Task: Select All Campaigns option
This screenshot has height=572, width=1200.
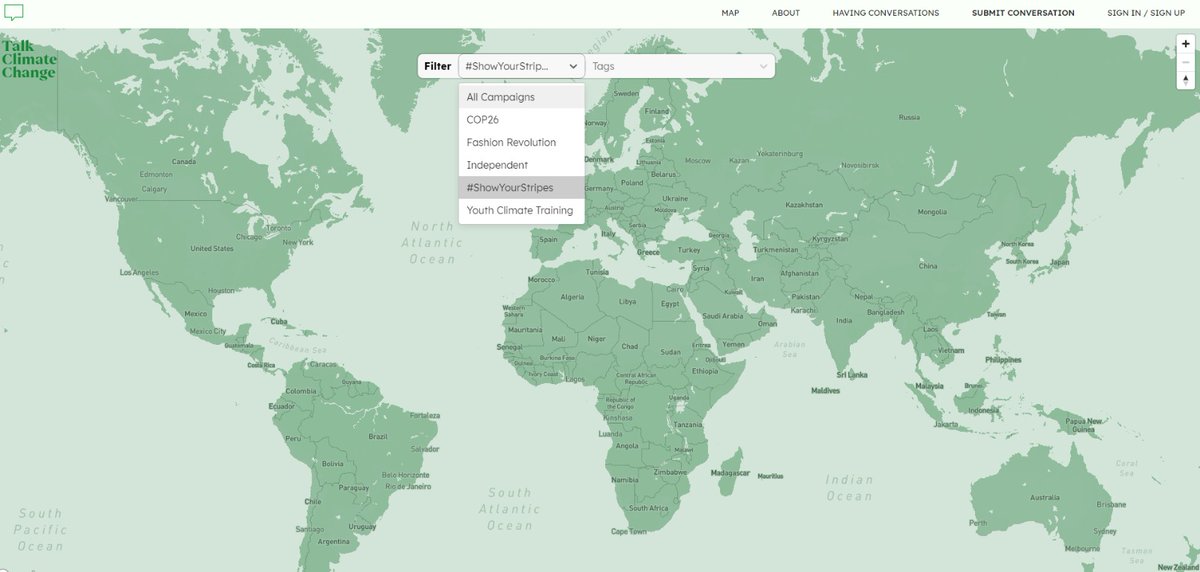Action: [x=521, y=97]
